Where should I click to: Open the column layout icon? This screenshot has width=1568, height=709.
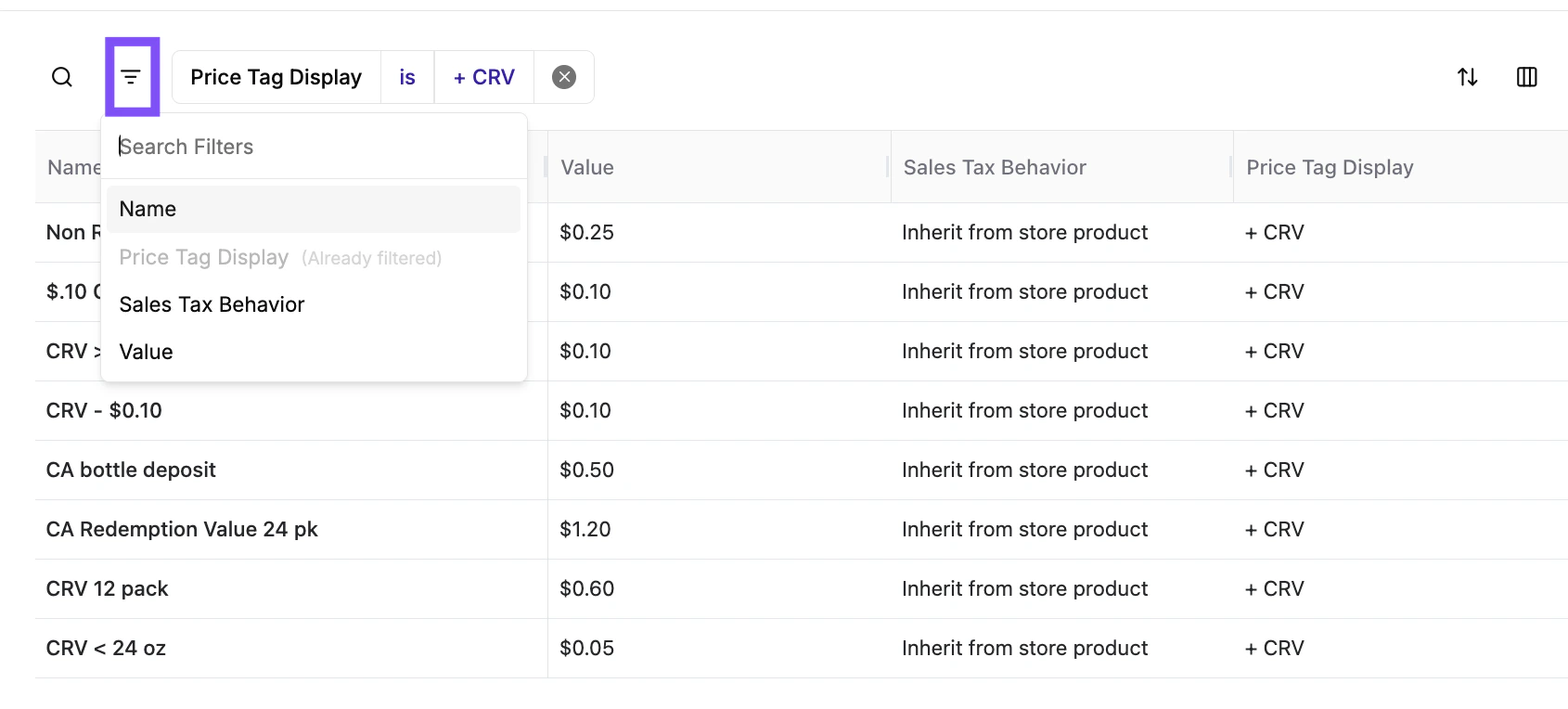tap(1526, 77)
